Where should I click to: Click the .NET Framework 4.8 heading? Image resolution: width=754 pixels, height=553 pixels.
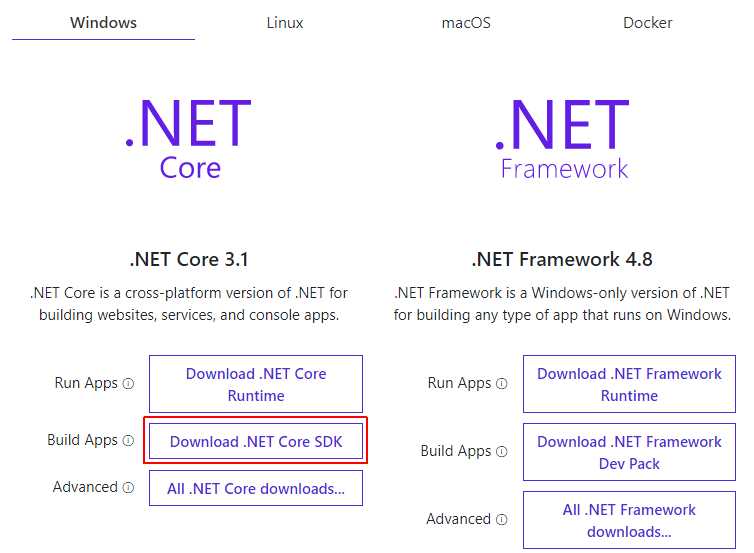click(x=562, y=260)
